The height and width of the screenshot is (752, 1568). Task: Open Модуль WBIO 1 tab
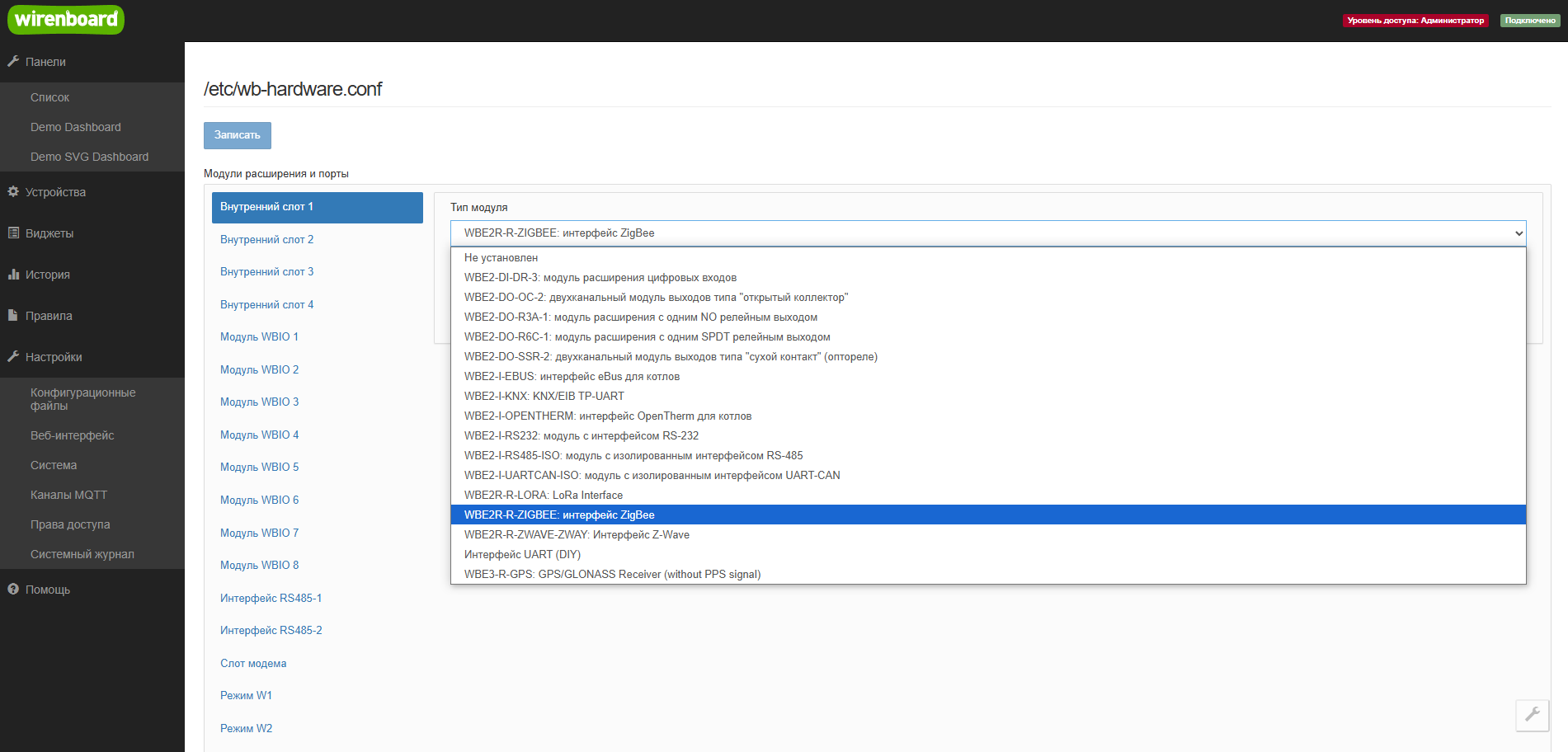tap(318, 337)
